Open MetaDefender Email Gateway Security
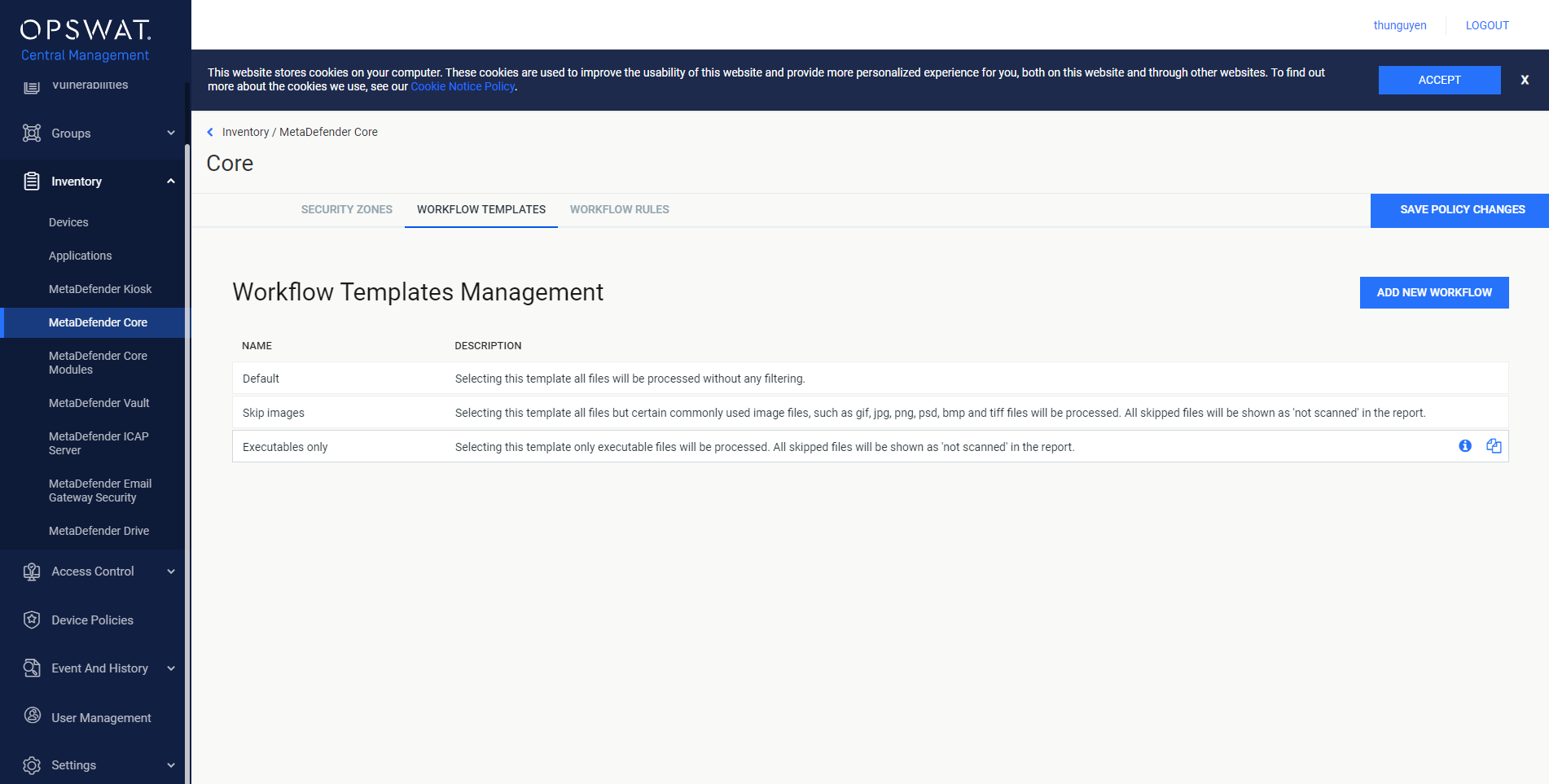Viewport: 1549px width, 784px height. tap(100, 490)
